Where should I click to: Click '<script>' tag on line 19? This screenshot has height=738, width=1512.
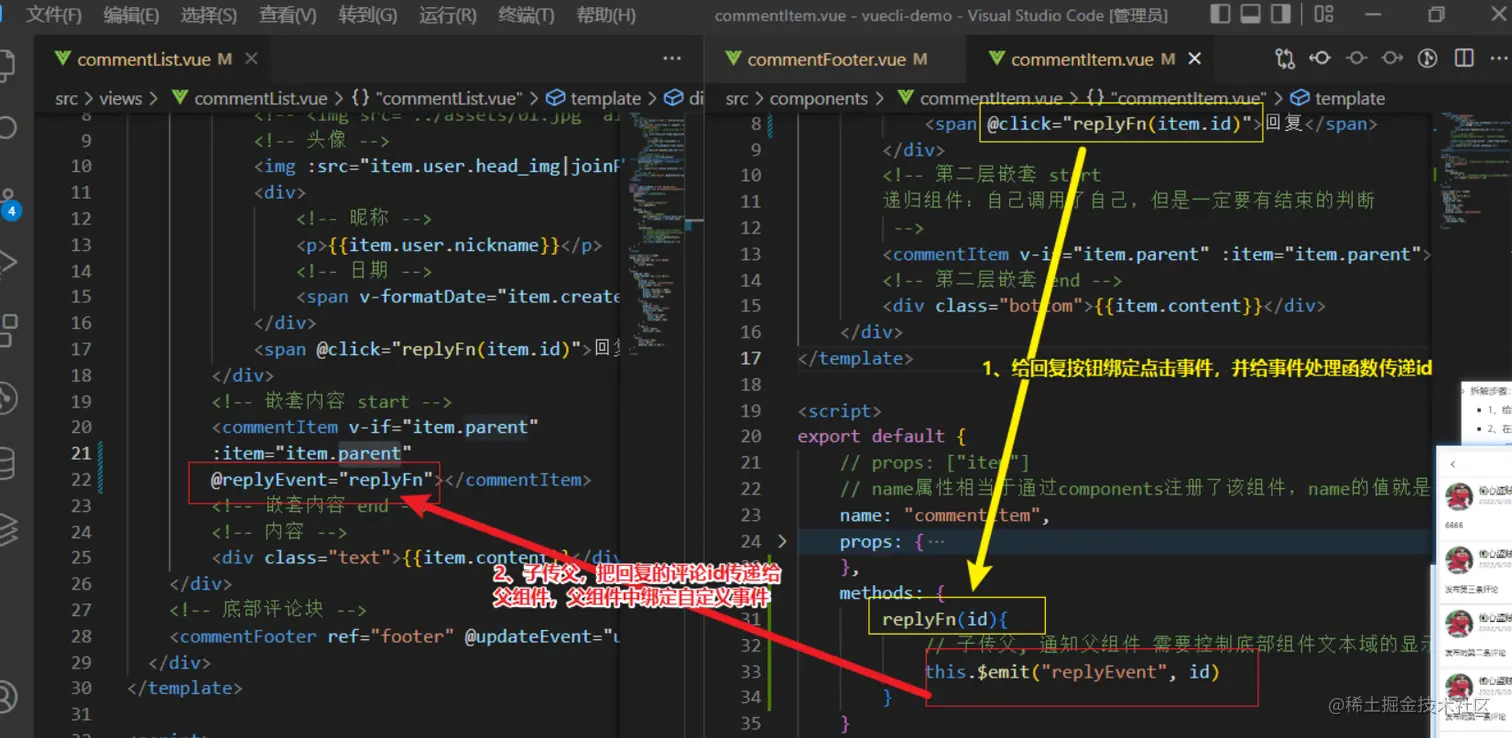pos(839,411)
